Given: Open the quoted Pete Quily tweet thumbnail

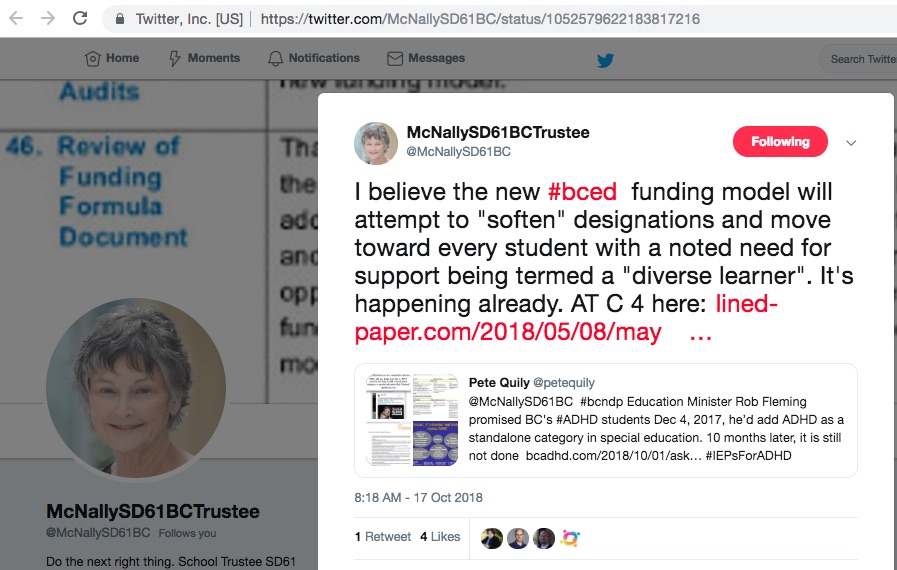Looking at the screenshot, I should coord(412,420).
